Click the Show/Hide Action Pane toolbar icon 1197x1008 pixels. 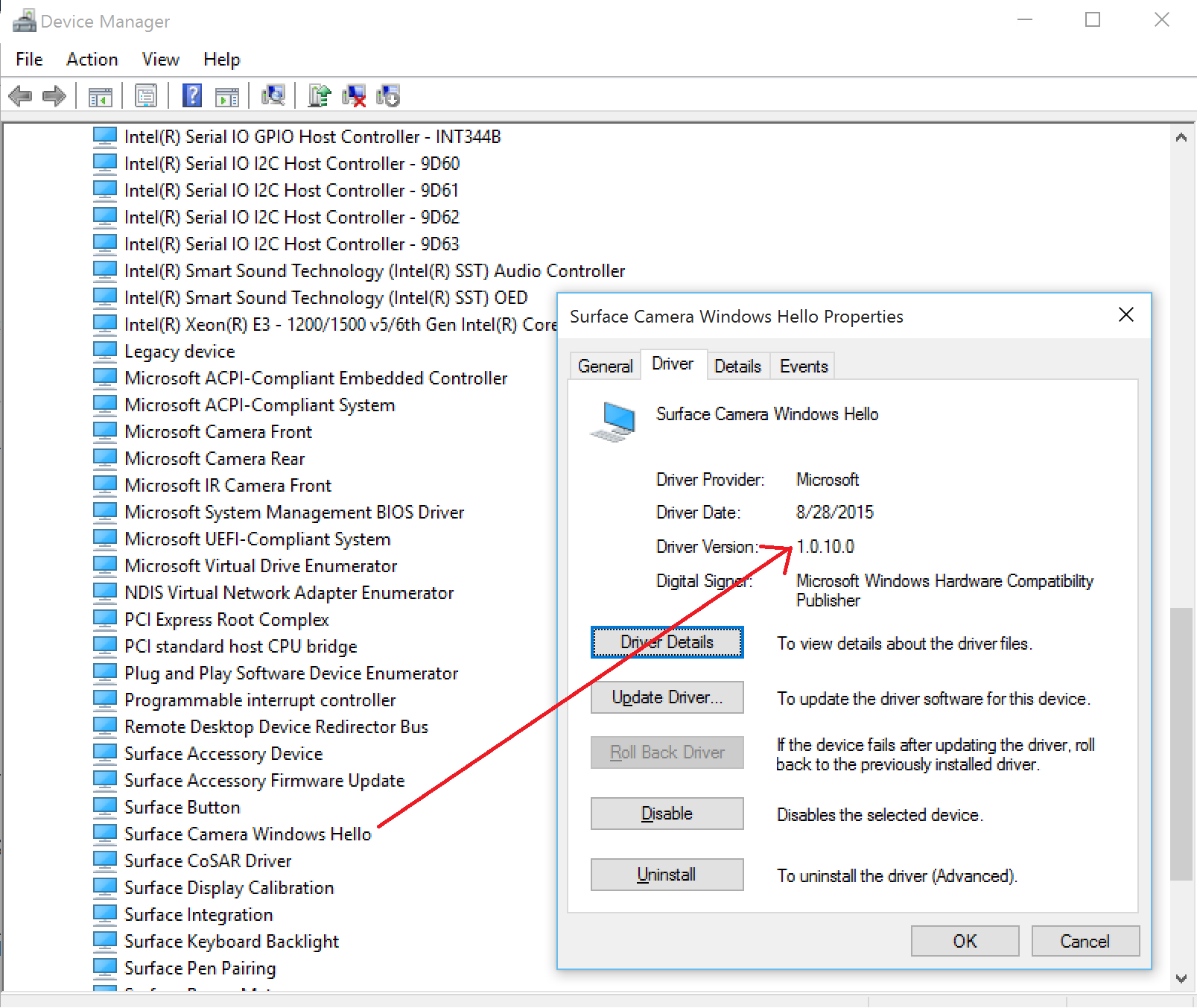click(227, 97)
